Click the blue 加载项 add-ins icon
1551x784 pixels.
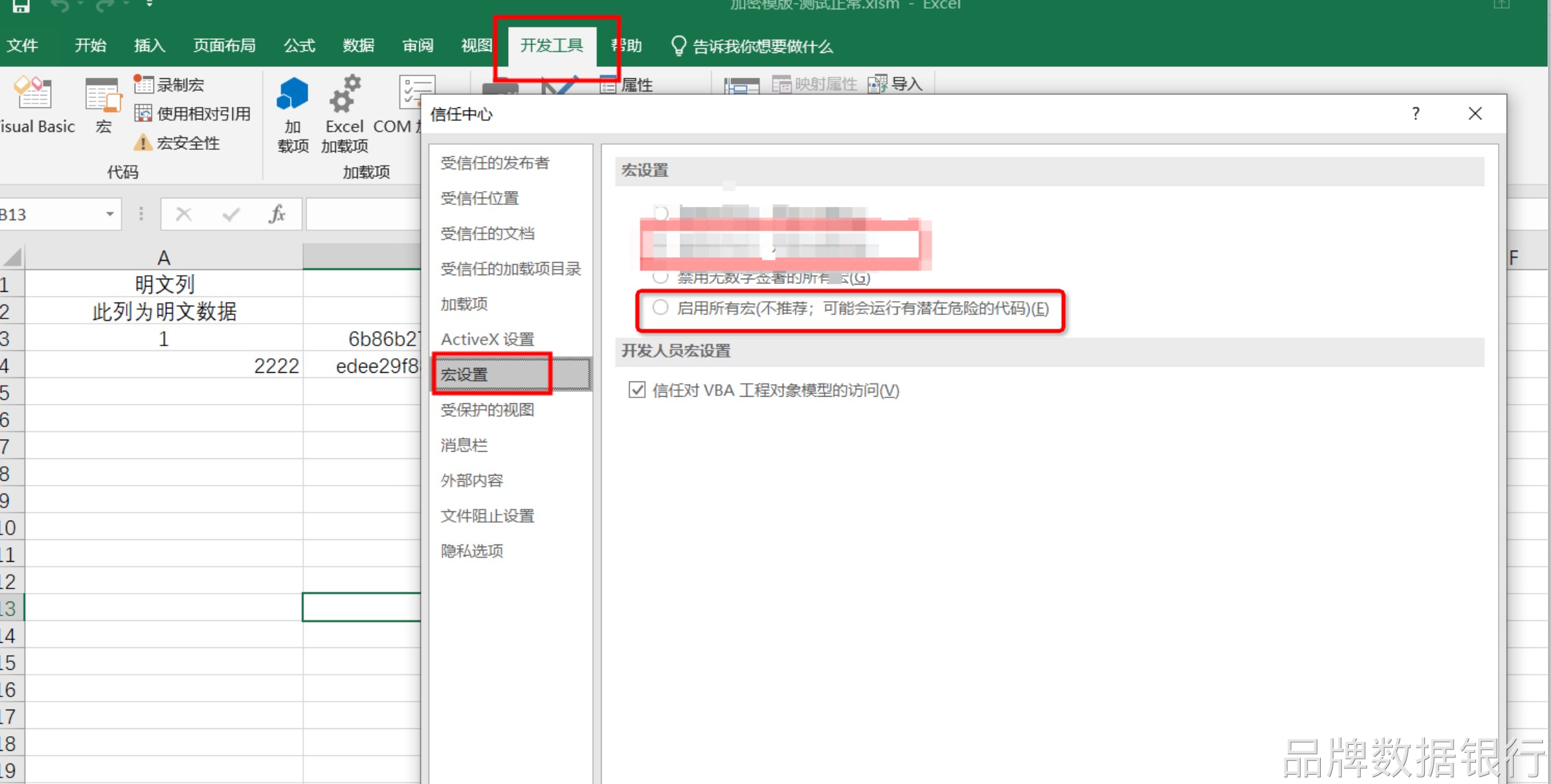coord(293,95)
